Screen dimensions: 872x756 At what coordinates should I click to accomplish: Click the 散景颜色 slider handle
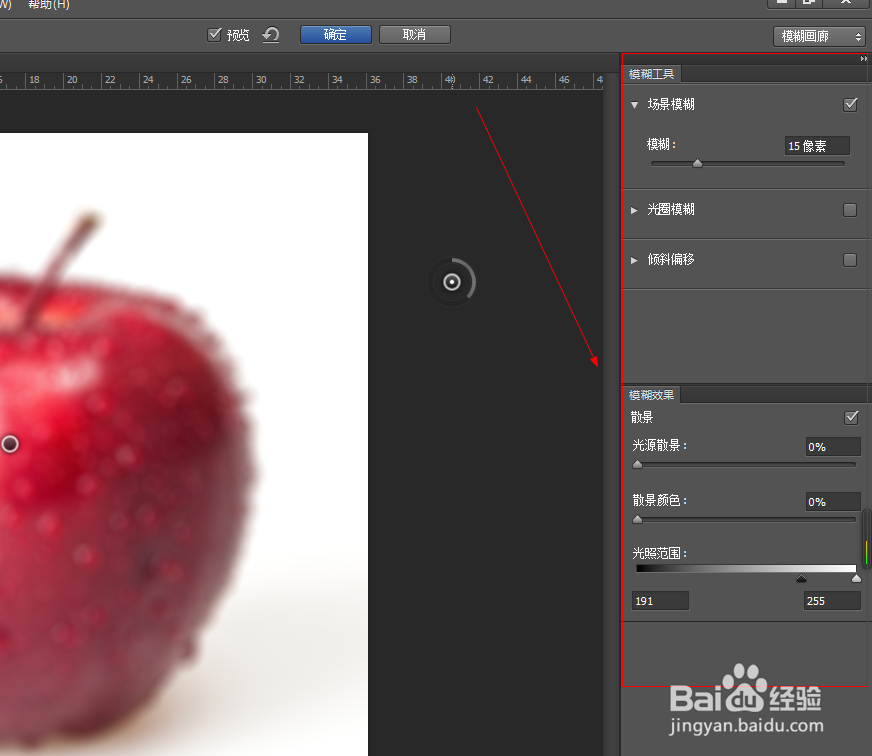click(638, 520)
